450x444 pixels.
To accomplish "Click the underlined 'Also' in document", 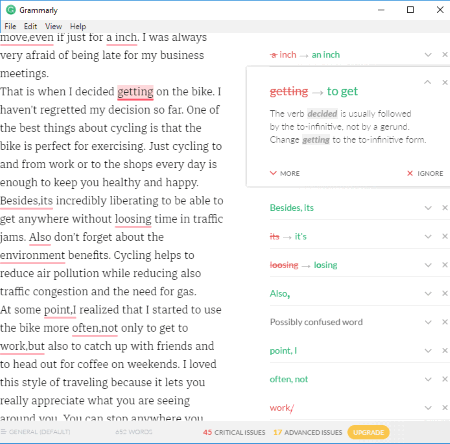I will 40,237.
